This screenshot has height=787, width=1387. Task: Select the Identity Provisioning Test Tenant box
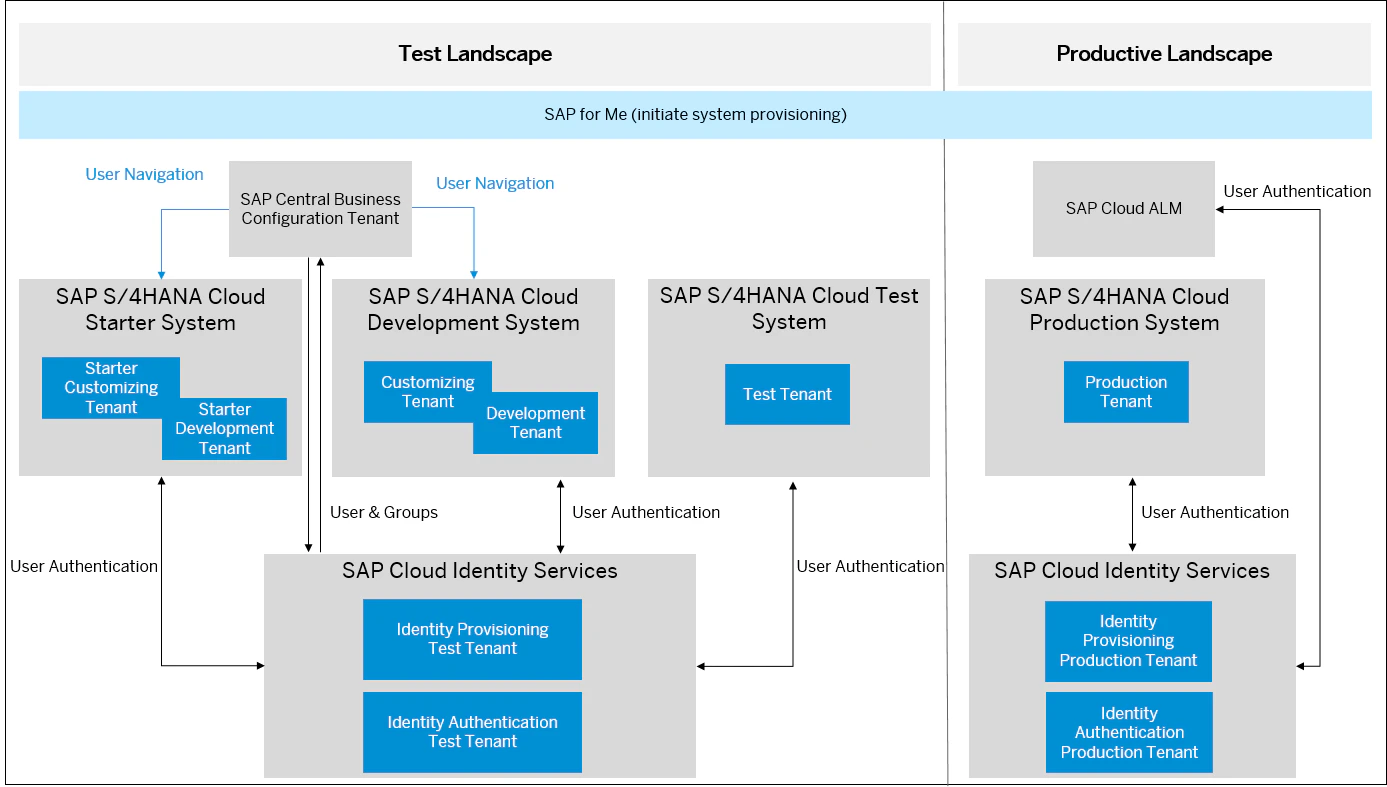[472, 639]
